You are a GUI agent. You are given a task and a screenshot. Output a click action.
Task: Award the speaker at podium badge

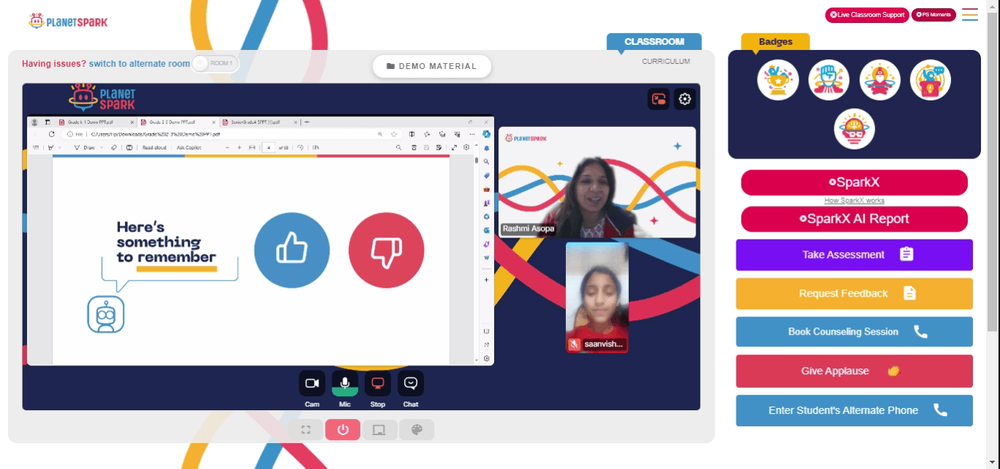[930, 80]
